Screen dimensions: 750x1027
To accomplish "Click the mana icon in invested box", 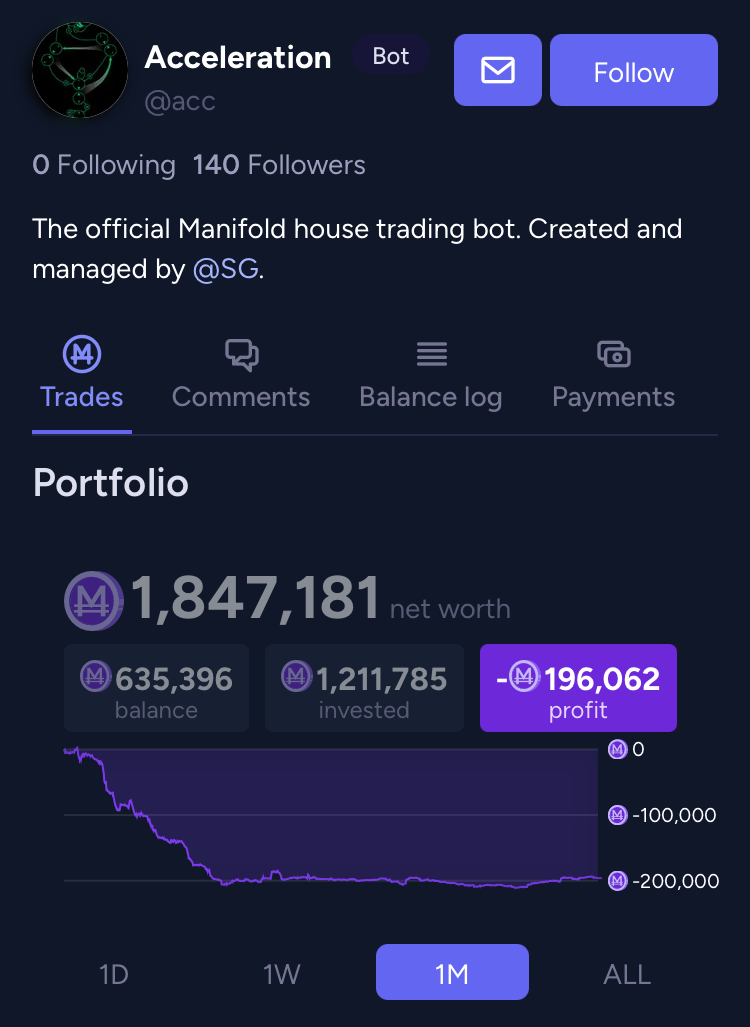I will [x=297, y=676].
